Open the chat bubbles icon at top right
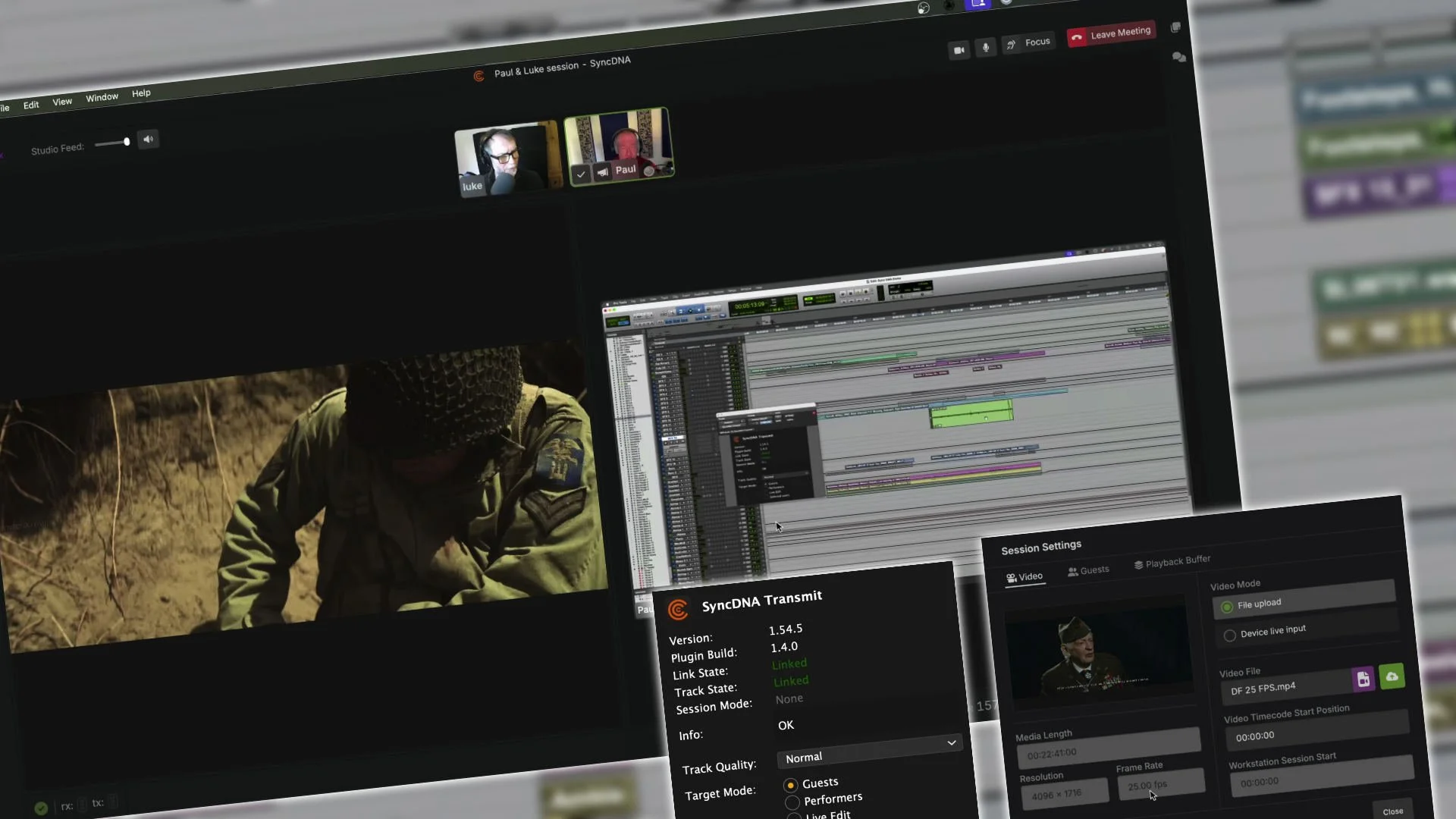The height and width of the screenshot is (819, 1456). [x=1178, y=57]
